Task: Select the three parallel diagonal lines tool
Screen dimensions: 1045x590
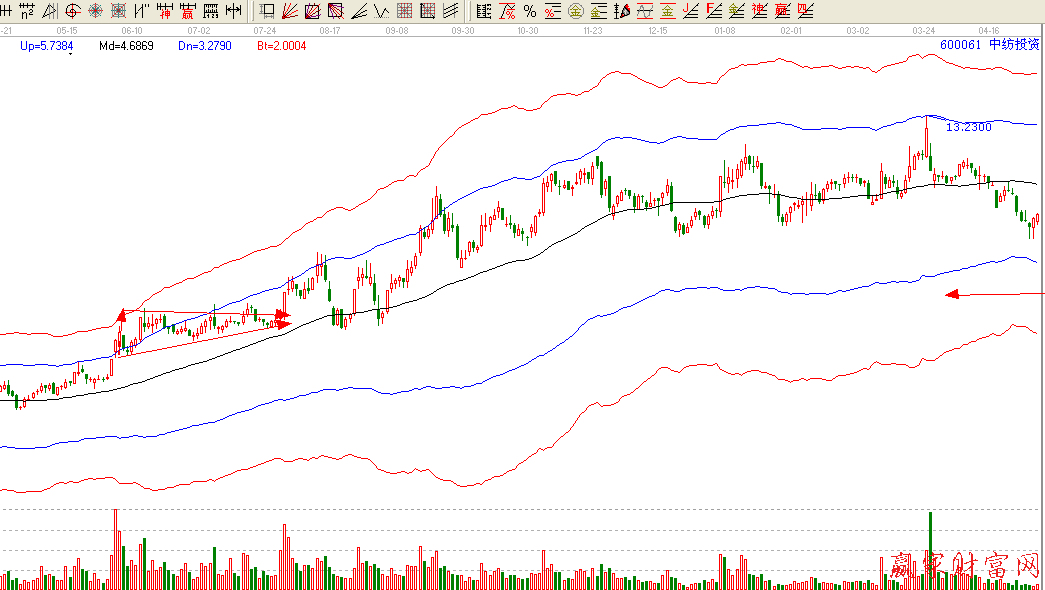Action: point(451,12)
